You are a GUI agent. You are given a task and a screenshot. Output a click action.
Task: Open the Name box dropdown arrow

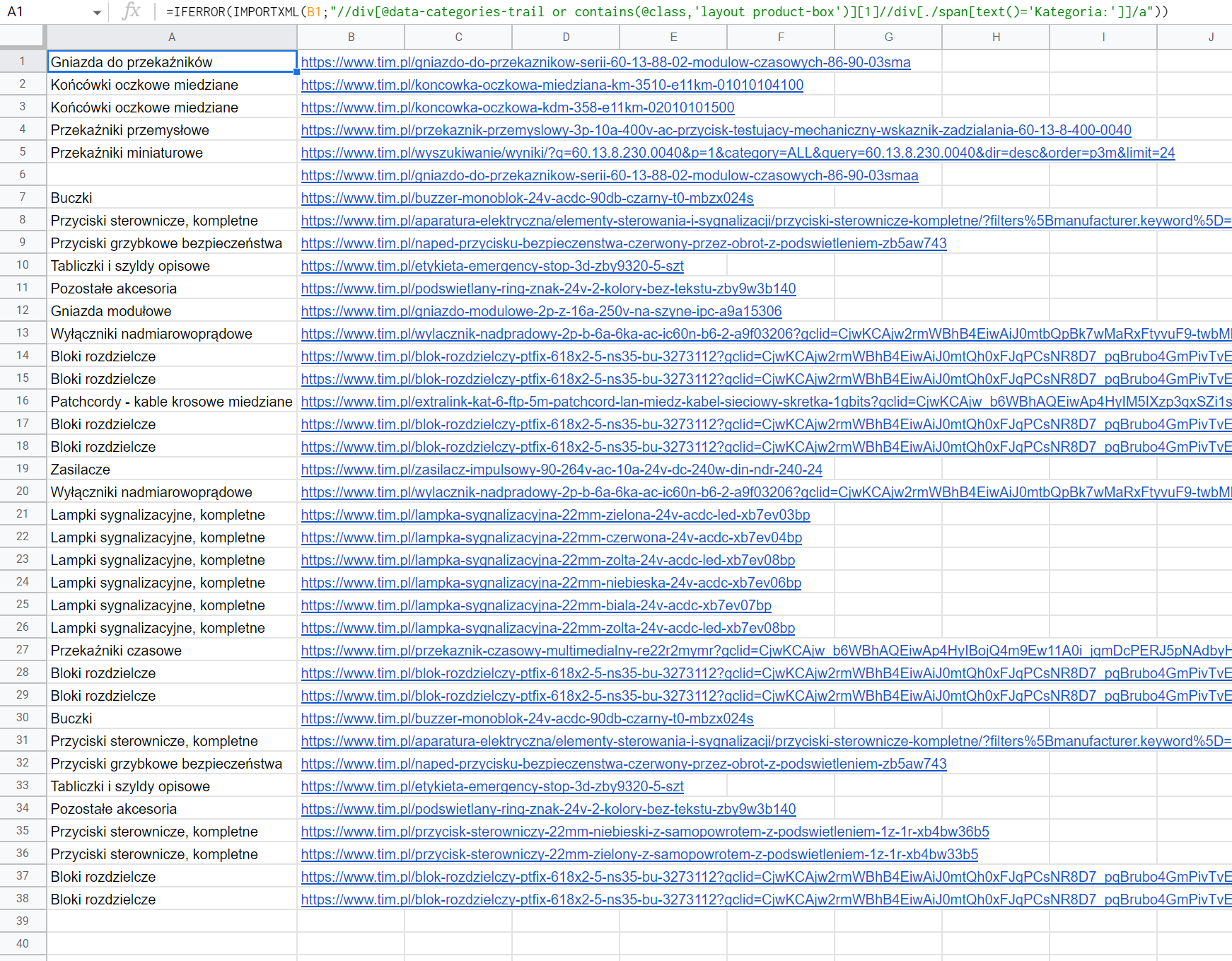click(x=97, y=13)
